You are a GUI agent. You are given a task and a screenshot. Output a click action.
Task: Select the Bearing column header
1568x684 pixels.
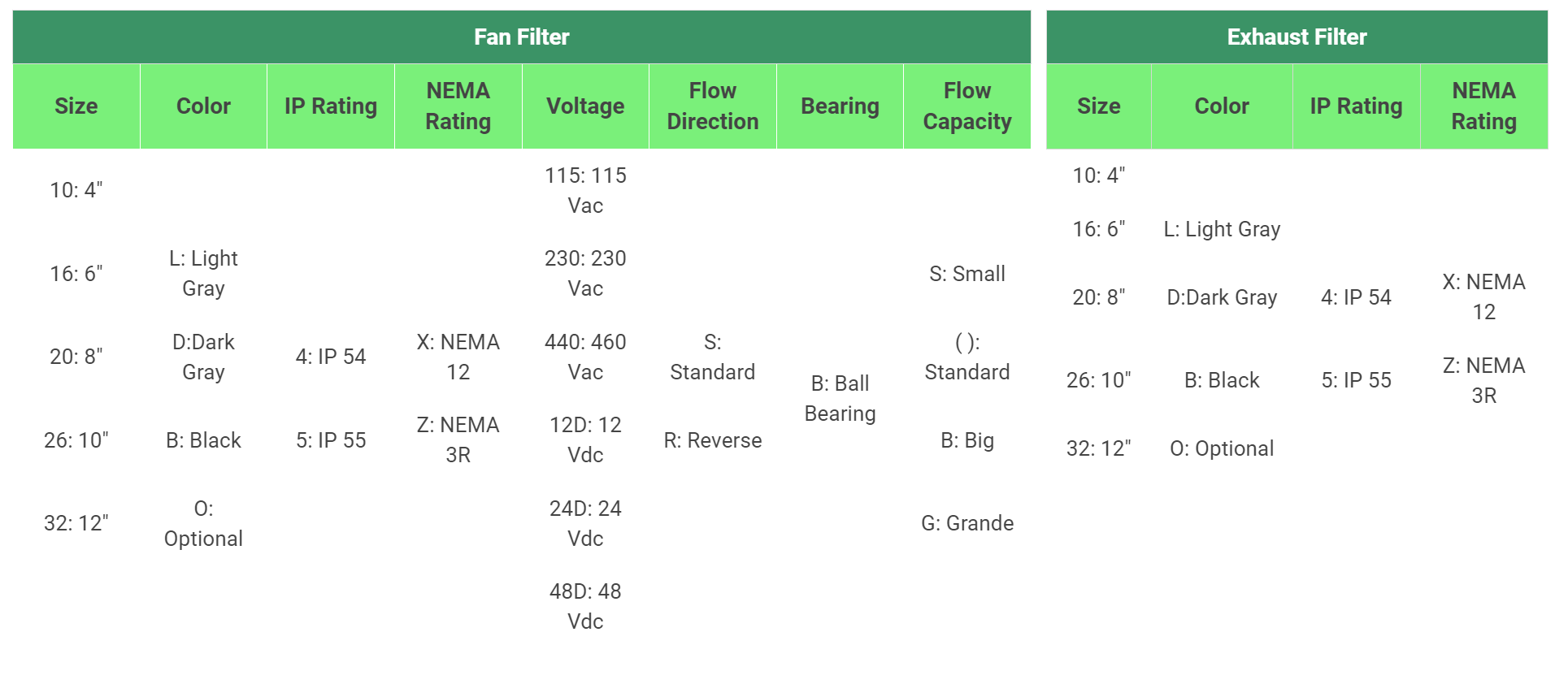pos(840,106)
